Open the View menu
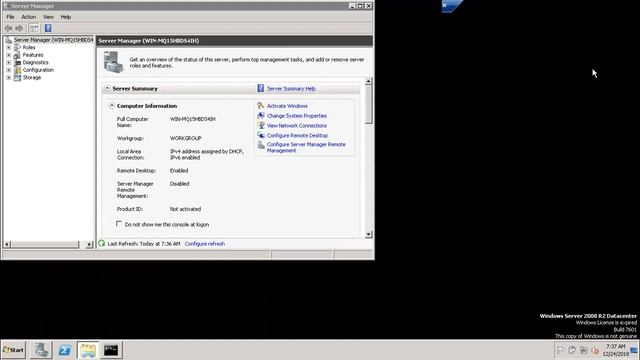This screenshot has height=360, width=640. coord(48,17)
